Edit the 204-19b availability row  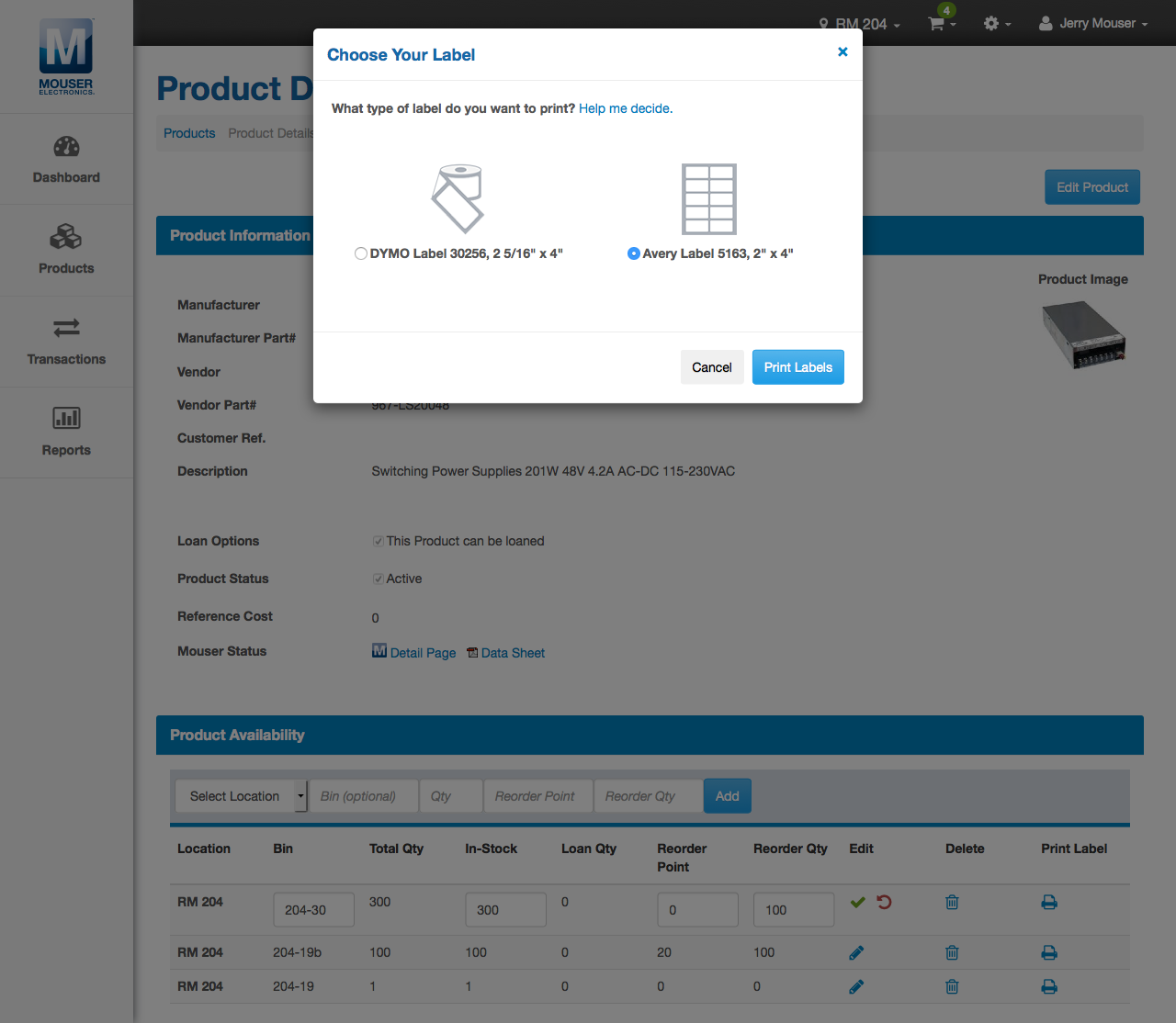click(x=855, y=952)
